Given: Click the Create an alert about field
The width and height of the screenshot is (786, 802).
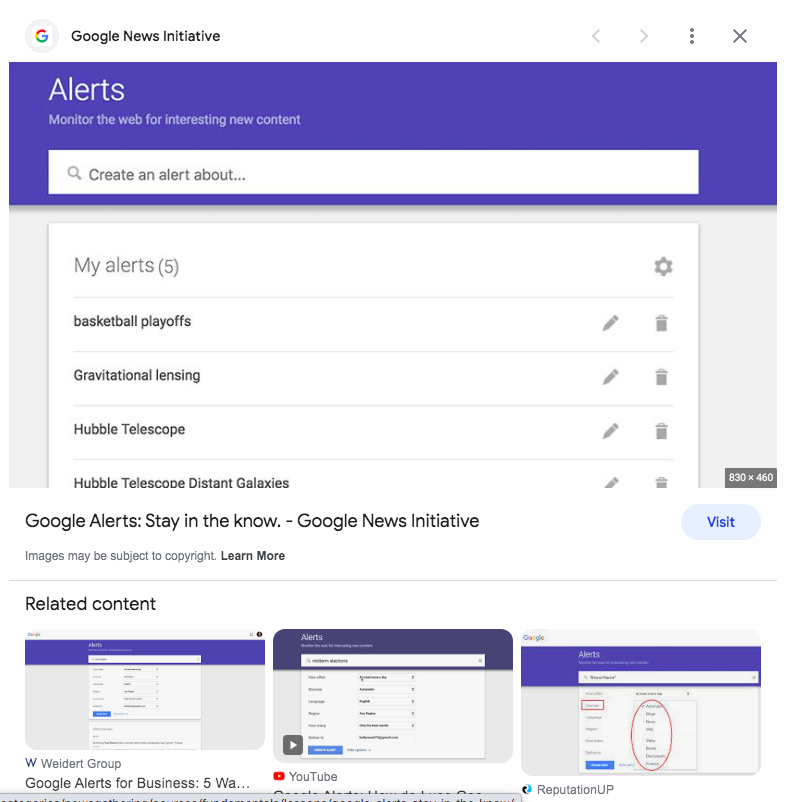Looking at the screenshot, I should click(x=373, y=172).
